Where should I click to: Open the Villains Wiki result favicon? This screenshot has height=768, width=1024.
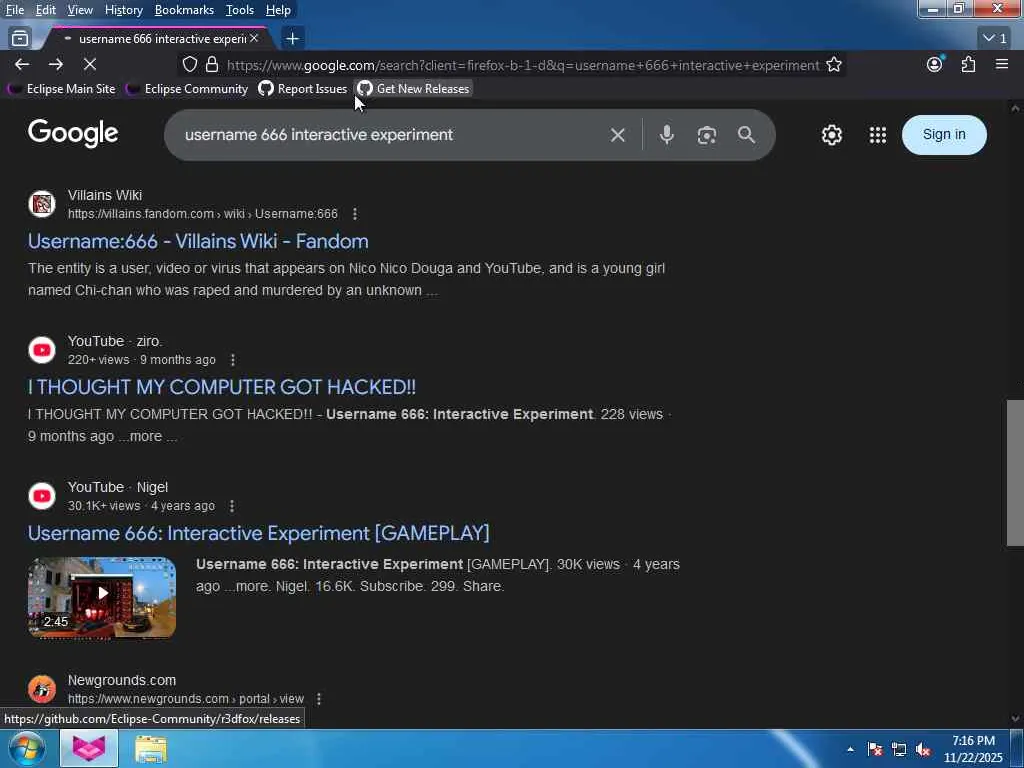coord(42,204)
